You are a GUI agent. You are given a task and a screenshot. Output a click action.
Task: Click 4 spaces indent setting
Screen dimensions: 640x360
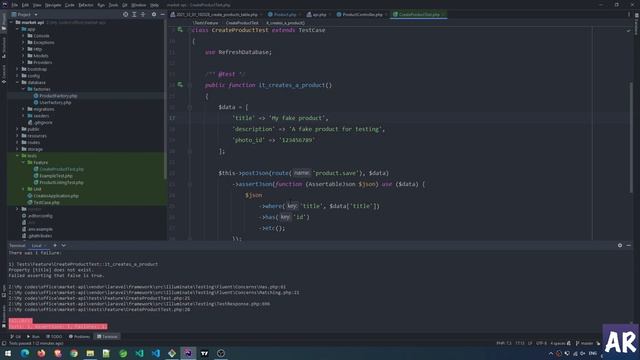click(x=558, y=343)
